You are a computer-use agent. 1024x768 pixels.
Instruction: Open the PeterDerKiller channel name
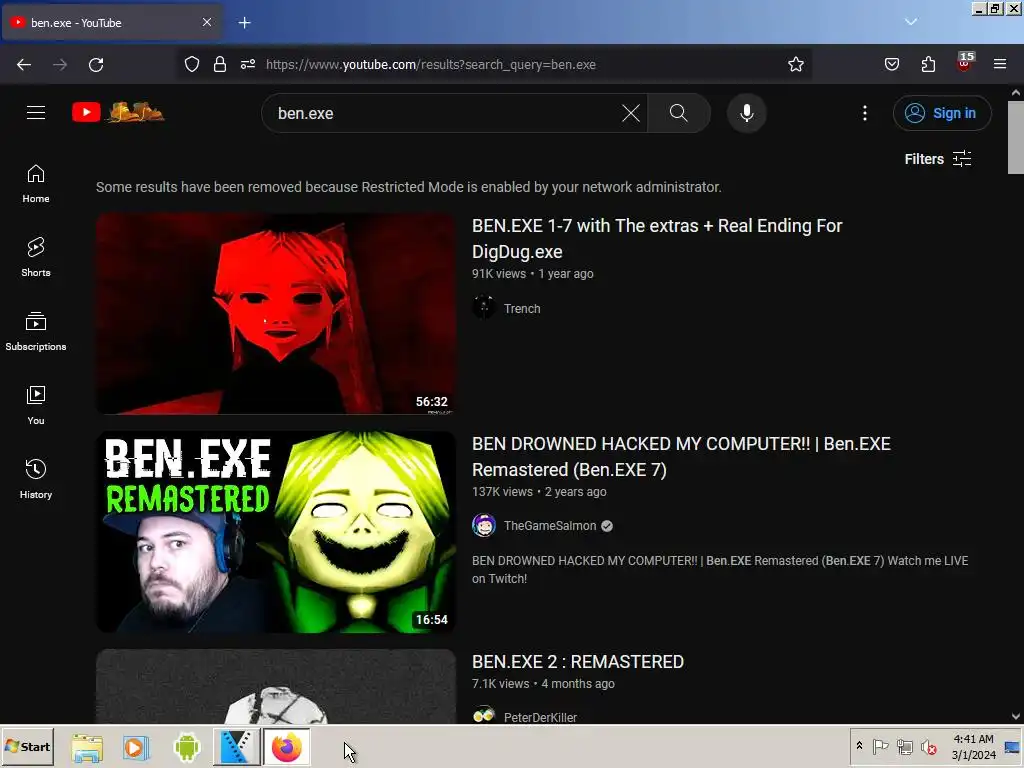[540, 717]
